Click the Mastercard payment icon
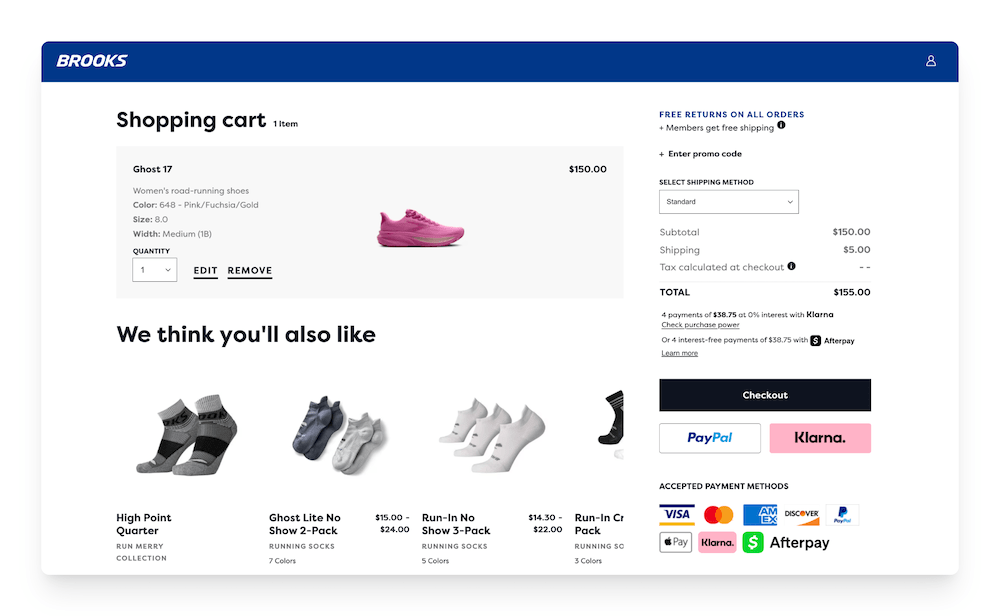The width and height of the screenshot is (1000, 616). click(x=718, y=515)
